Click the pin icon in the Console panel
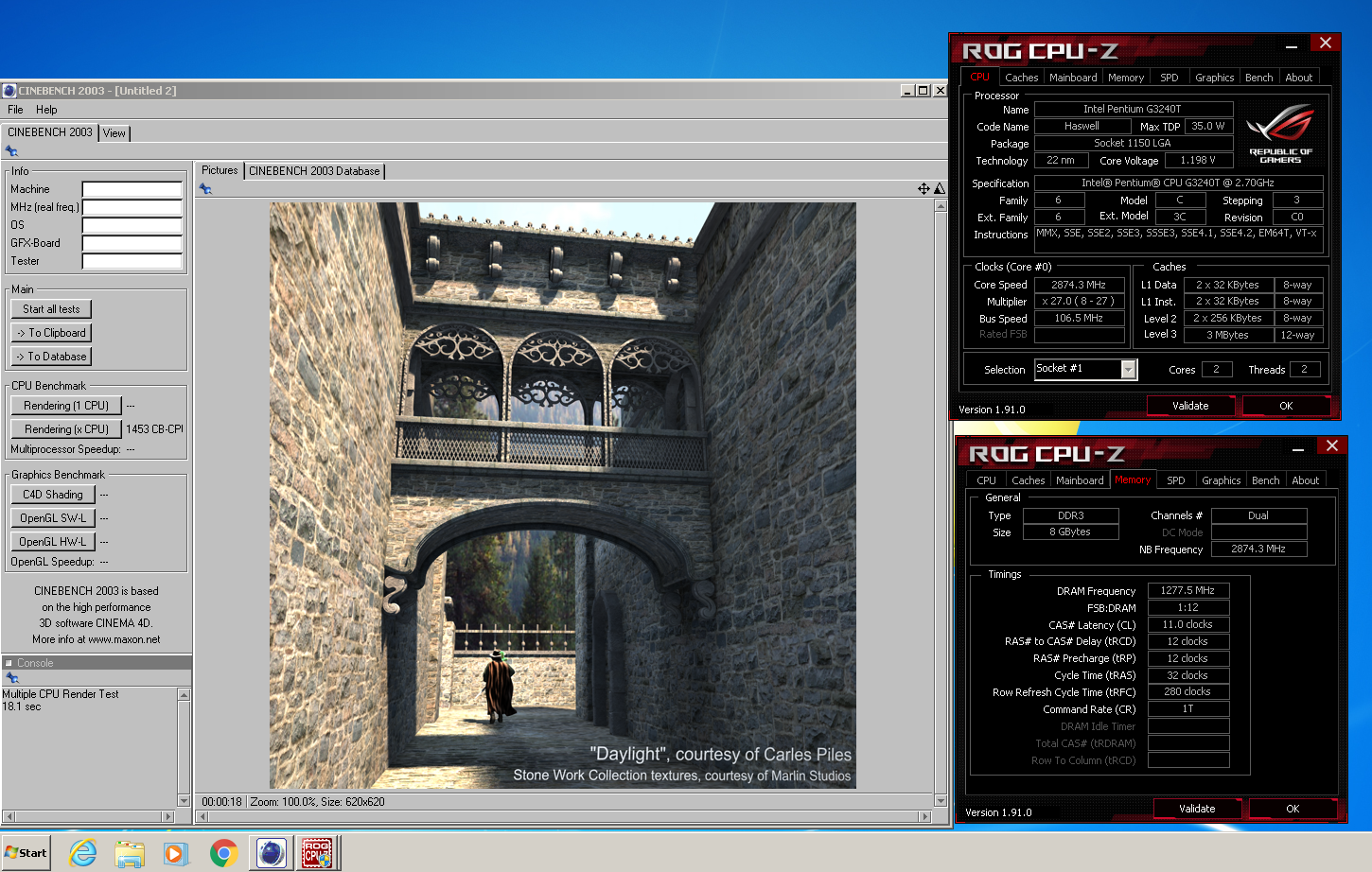Image resolution: width=1372 pixels, height=872 pixels. pyautogui.click(x=12, y=678)
